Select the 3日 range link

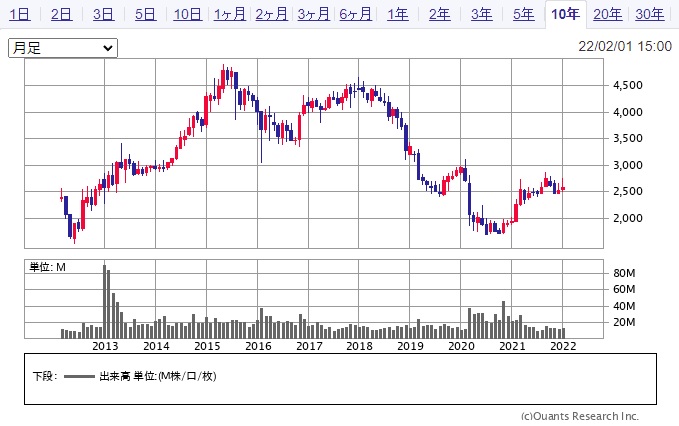tap(103, 14)
